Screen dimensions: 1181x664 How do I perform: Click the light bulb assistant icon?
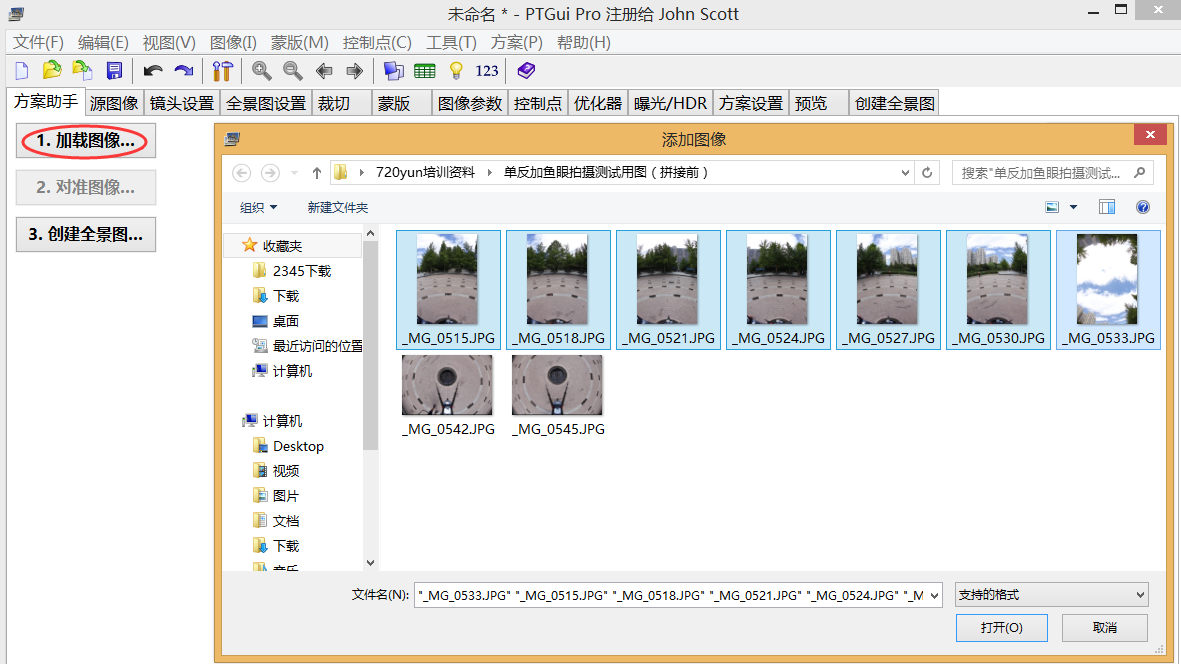tap(456, 70)
